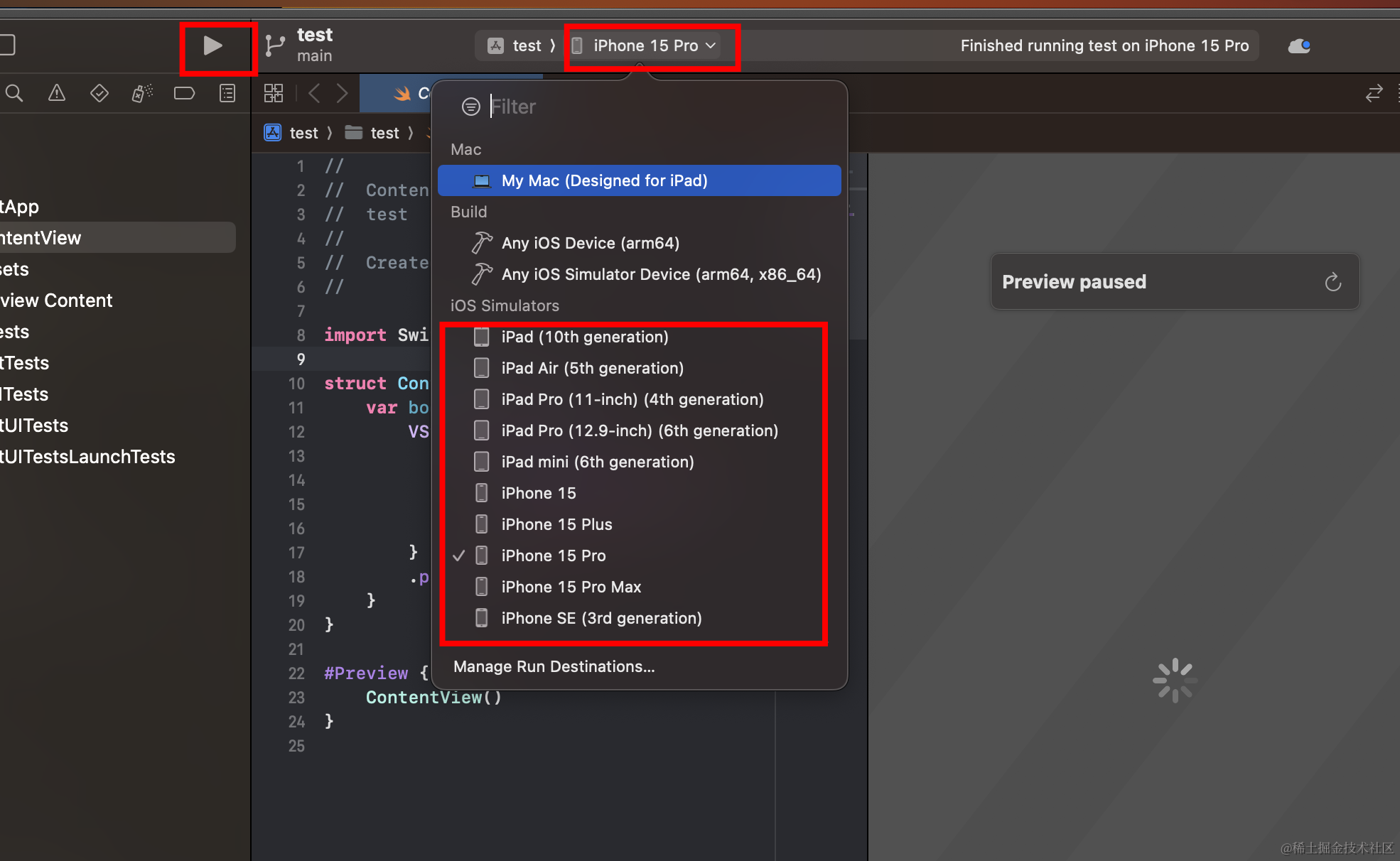Click the Xcode Cloud status icon
The width and height of the screenshot is (1400, 861).
[1299, 46]
